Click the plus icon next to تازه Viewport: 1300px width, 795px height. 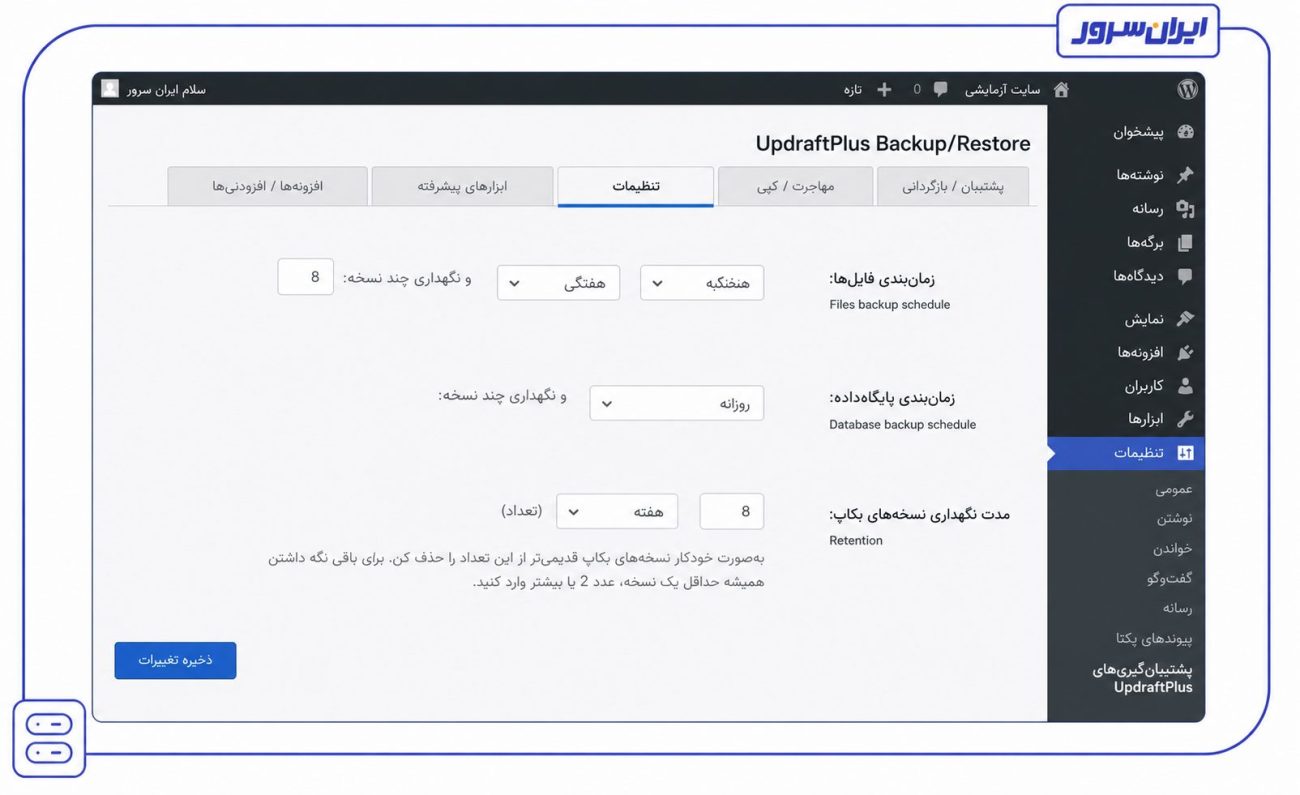(884, 89)
